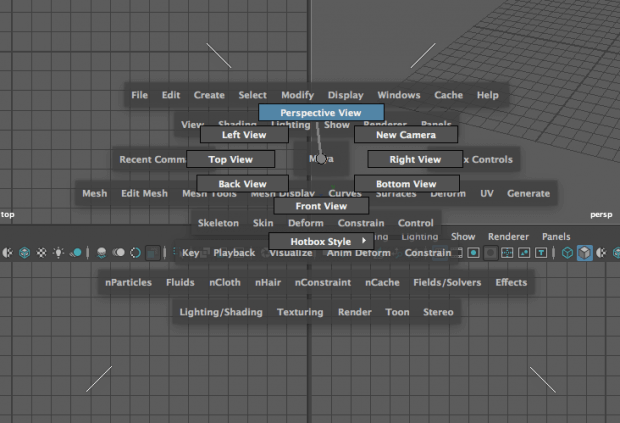
Task: Open the Select hotbox menu
Action: [x=253, y=95]
